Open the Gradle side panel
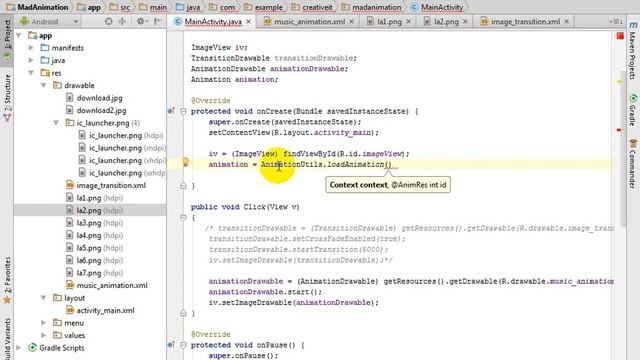 (632, 109)
